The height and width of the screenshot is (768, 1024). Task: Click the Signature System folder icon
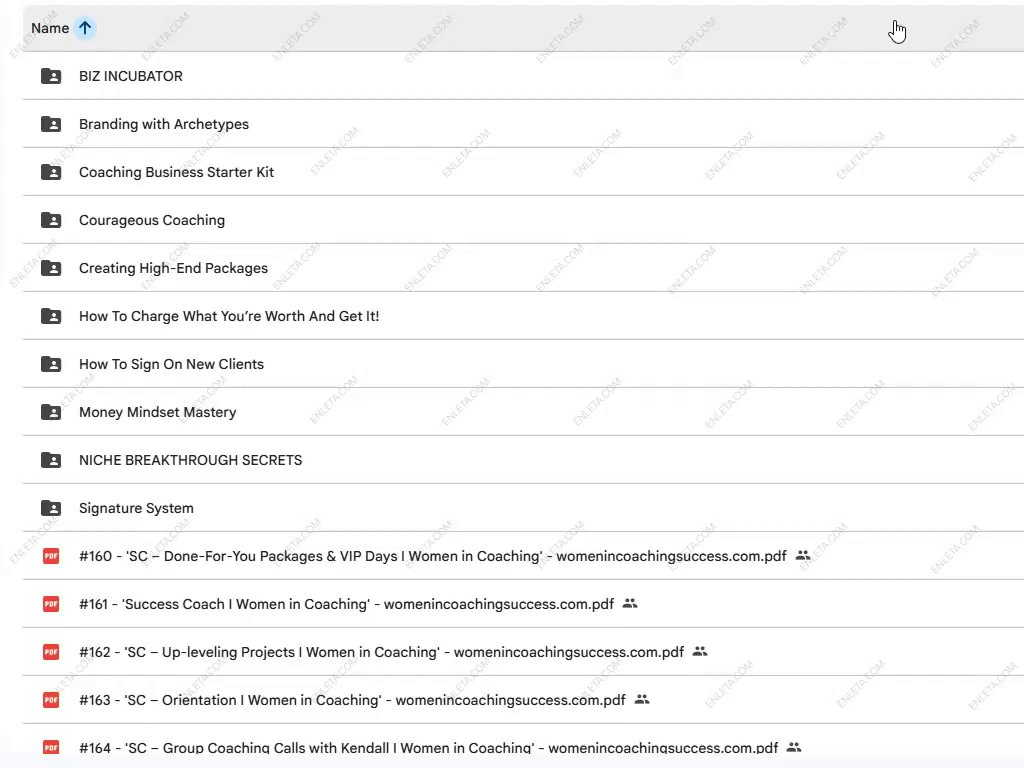tap(51, 508)
